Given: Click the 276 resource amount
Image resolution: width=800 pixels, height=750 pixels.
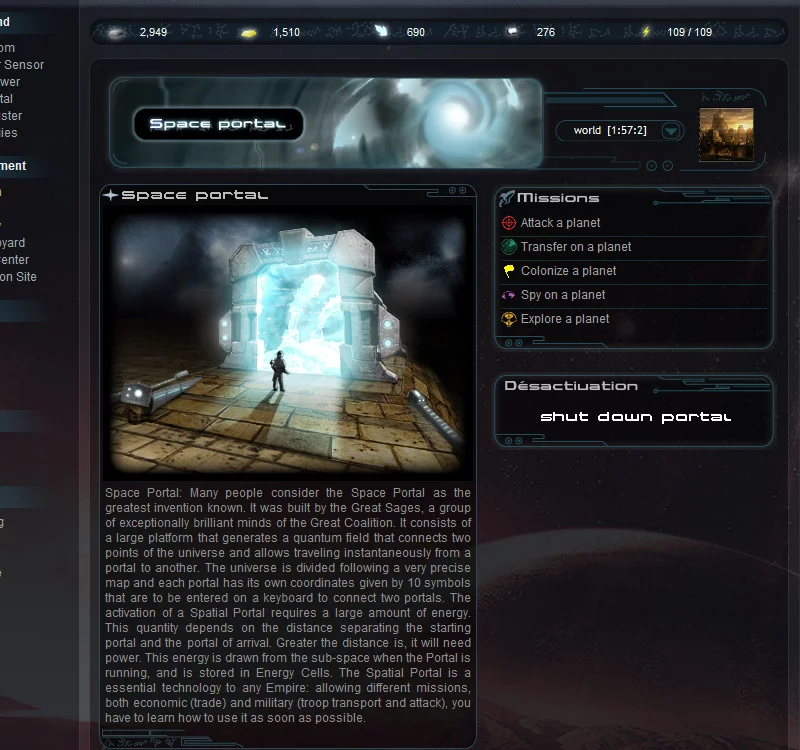Looking at the screenshot, I should [545, 32].
